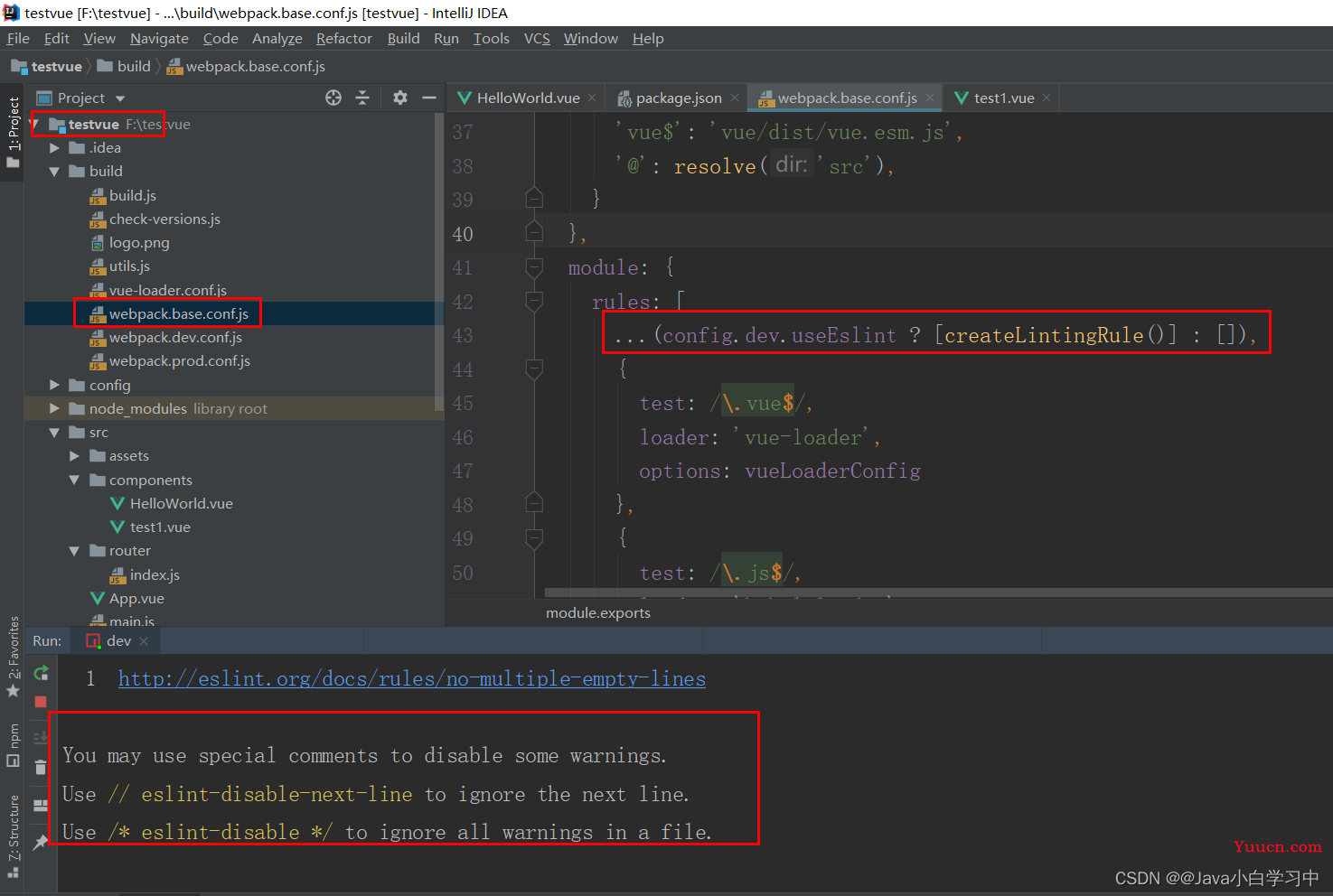This screenshot has width=1333, height=896.
Task: Close the test1.vue editor tab
Action: pyautogui.click(x=1047, y=98)
